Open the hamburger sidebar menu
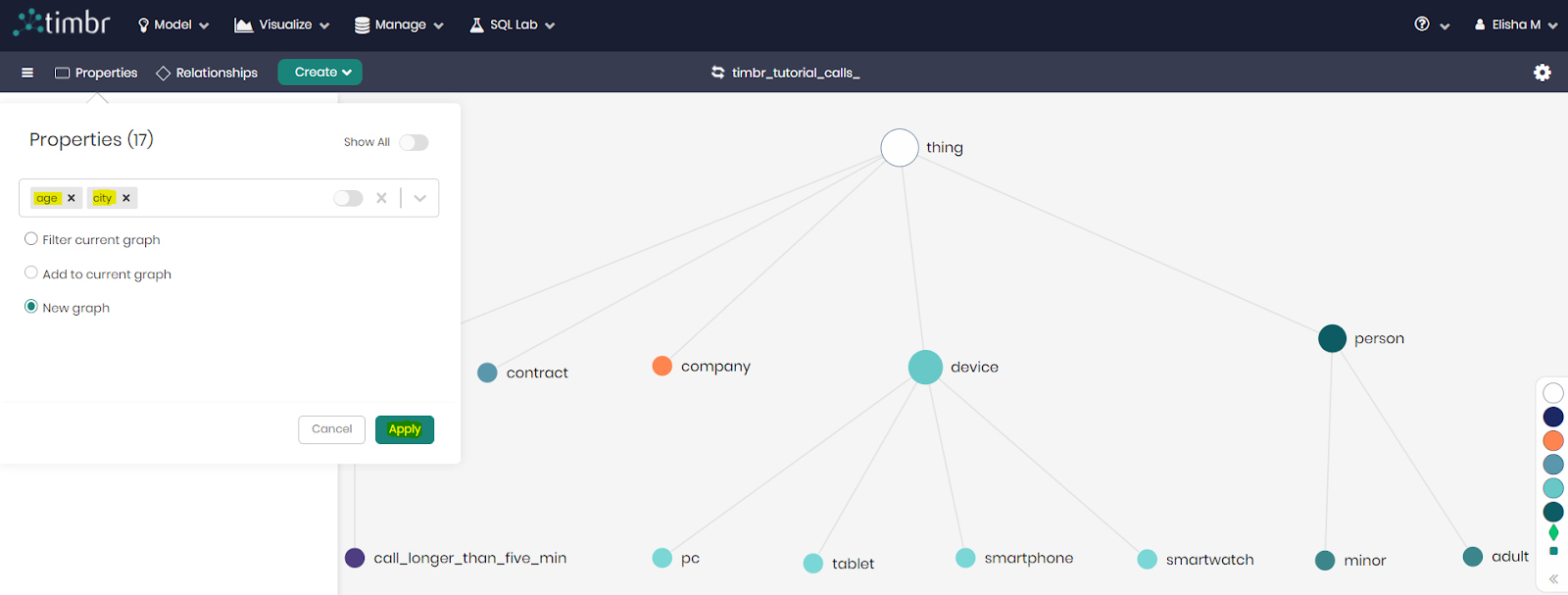 tap(27, 73)
